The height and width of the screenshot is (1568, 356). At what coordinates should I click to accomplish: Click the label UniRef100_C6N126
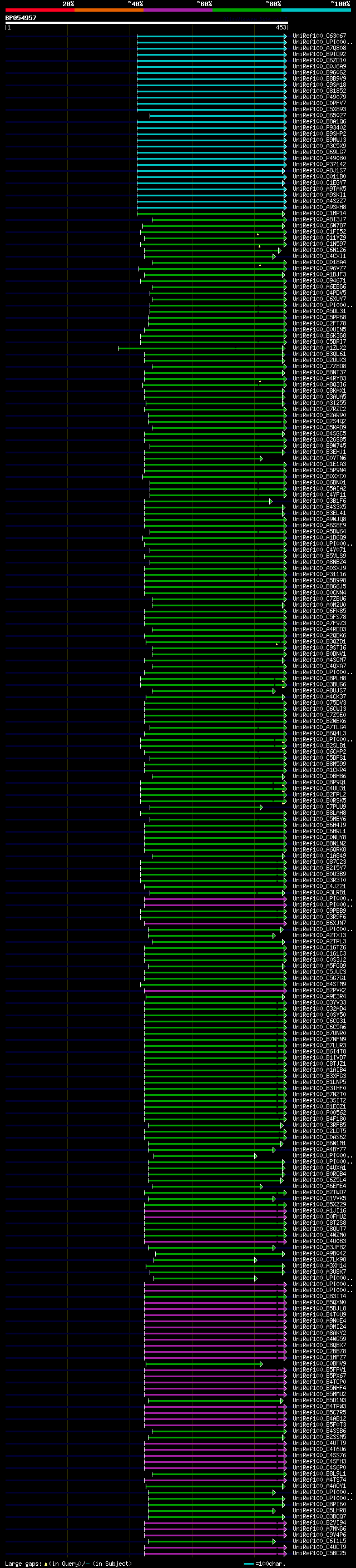click(319, 250)
